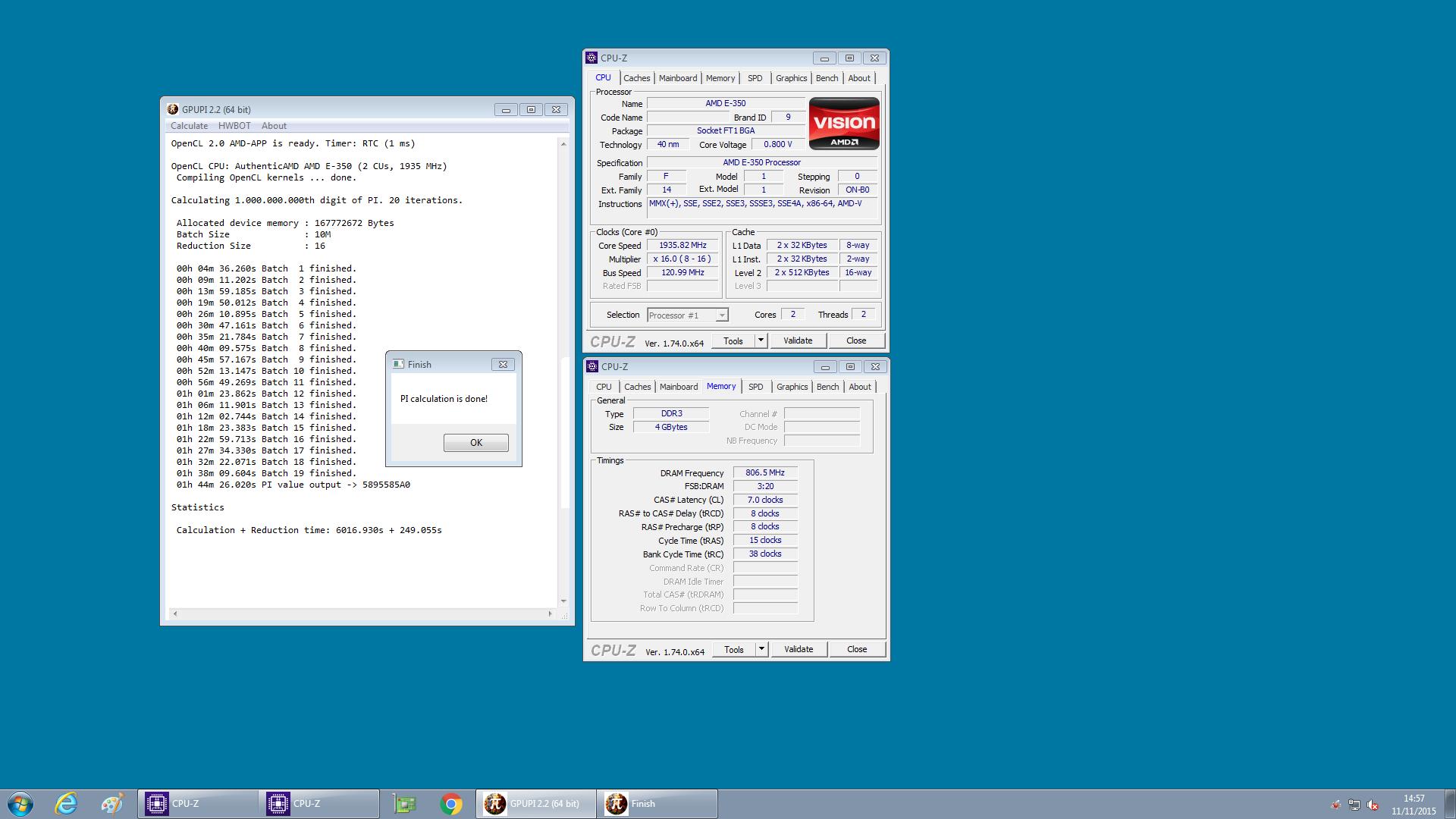Switch to Caches tab in upper CPU-Z
This screenshot has height=819, width=1456.
click(x=637, y=78)
